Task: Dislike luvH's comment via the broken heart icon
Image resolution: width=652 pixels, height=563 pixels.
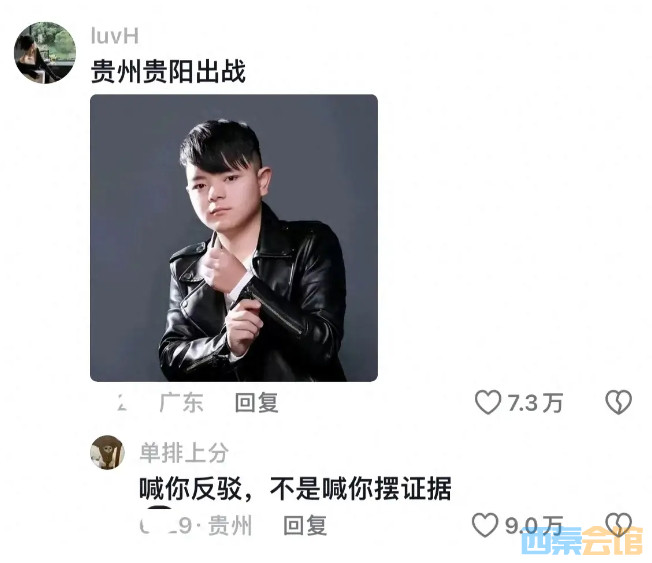Action: click(x=618, y=402)
